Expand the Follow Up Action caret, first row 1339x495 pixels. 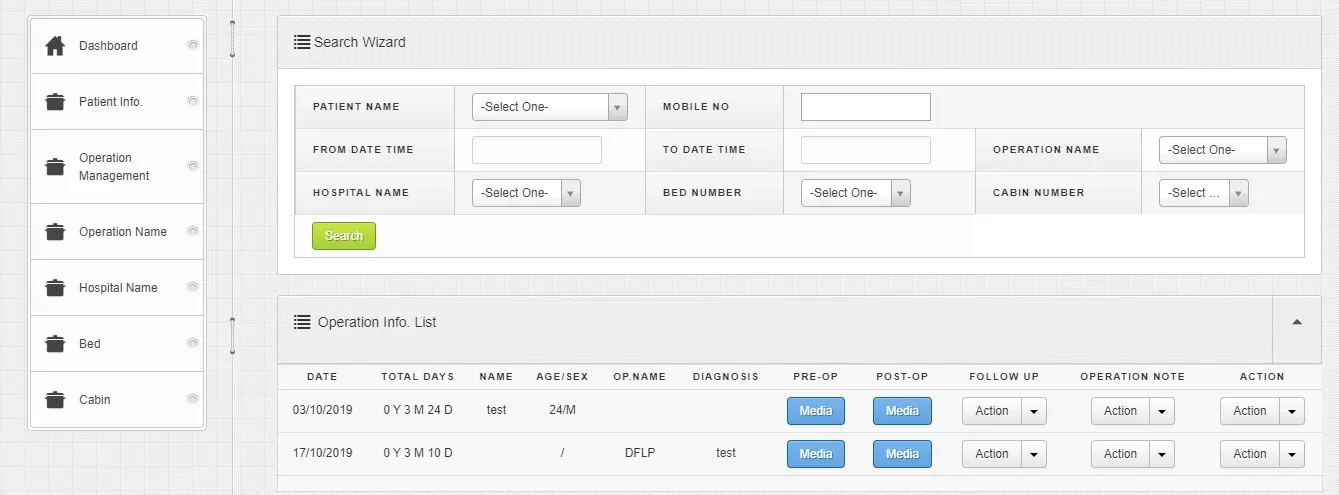click(1034, 411)
